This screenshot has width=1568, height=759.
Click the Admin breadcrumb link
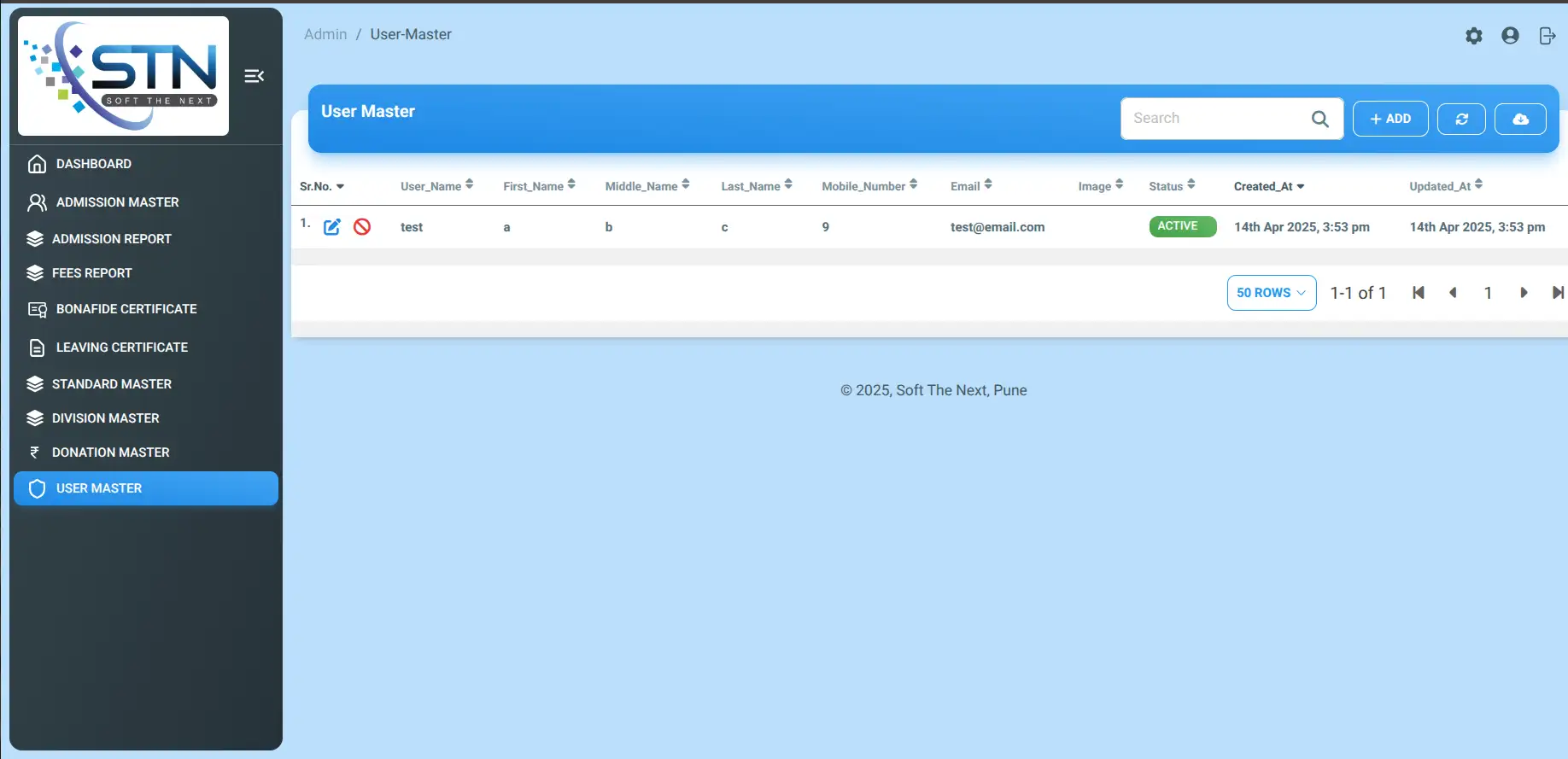pos(325,34)
